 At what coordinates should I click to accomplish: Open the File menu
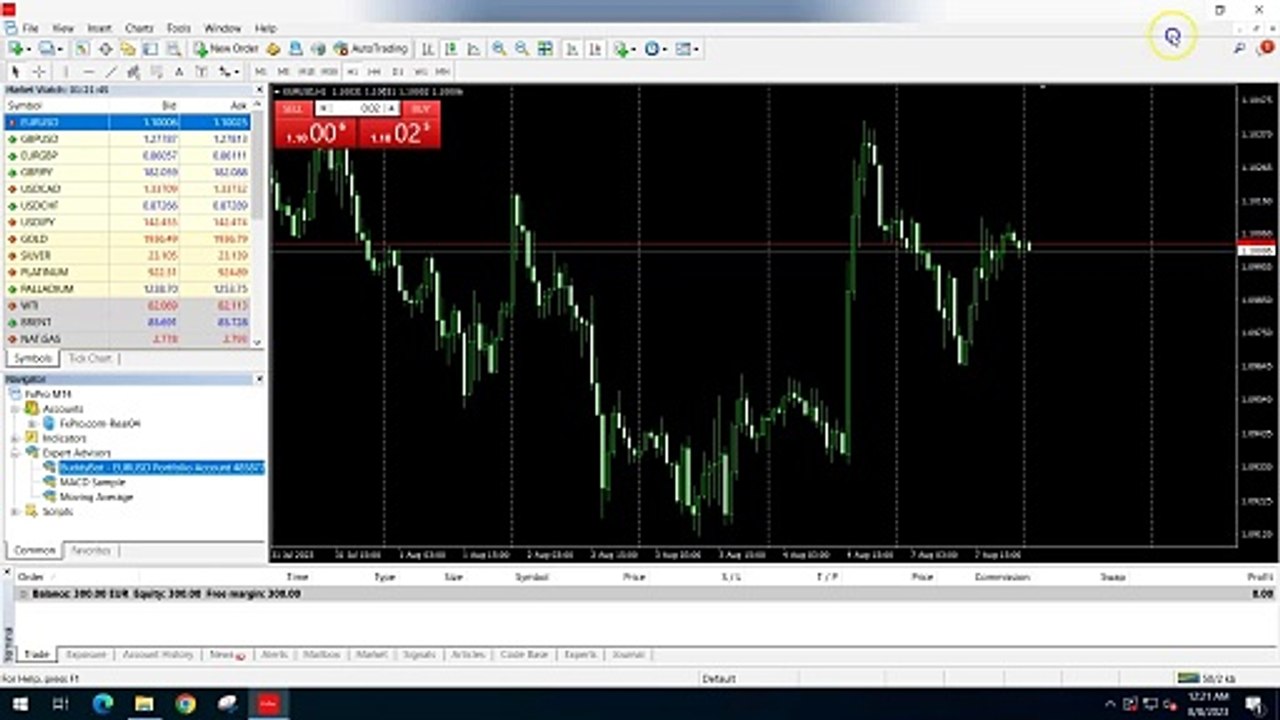pos(29,28)
